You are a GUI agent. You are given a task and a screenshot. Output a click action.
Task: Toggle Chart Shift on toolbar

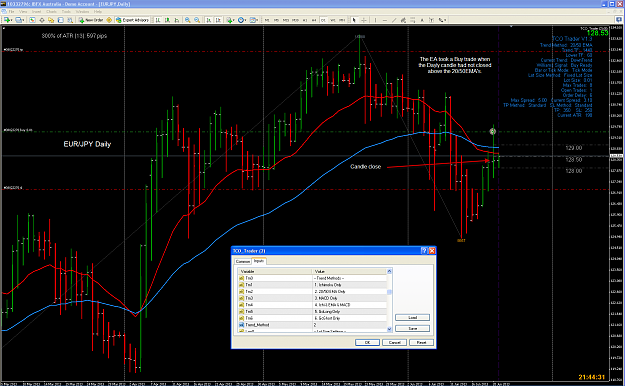pyautogui.click(x=218, y=20)
